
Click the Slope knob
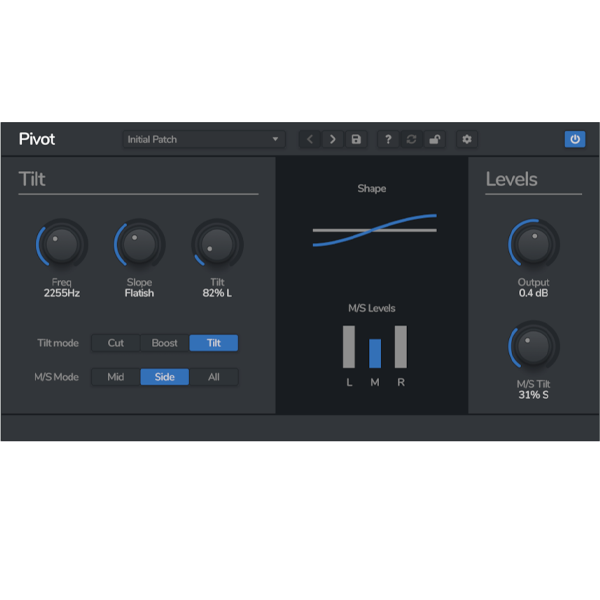(x=139, y=244)
